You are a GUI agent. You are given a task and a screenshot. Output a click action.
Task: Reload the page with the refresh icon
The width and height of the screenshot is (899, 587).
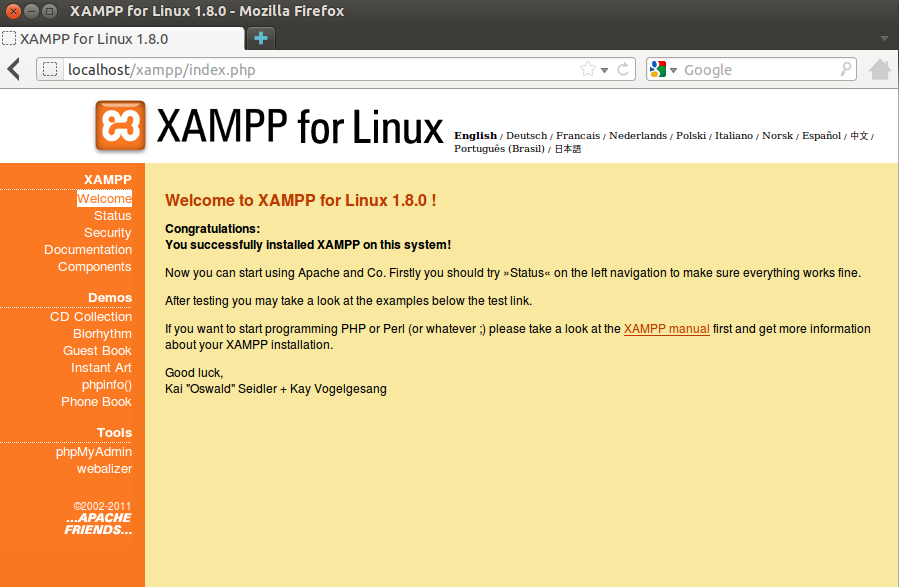click(623, 69)
